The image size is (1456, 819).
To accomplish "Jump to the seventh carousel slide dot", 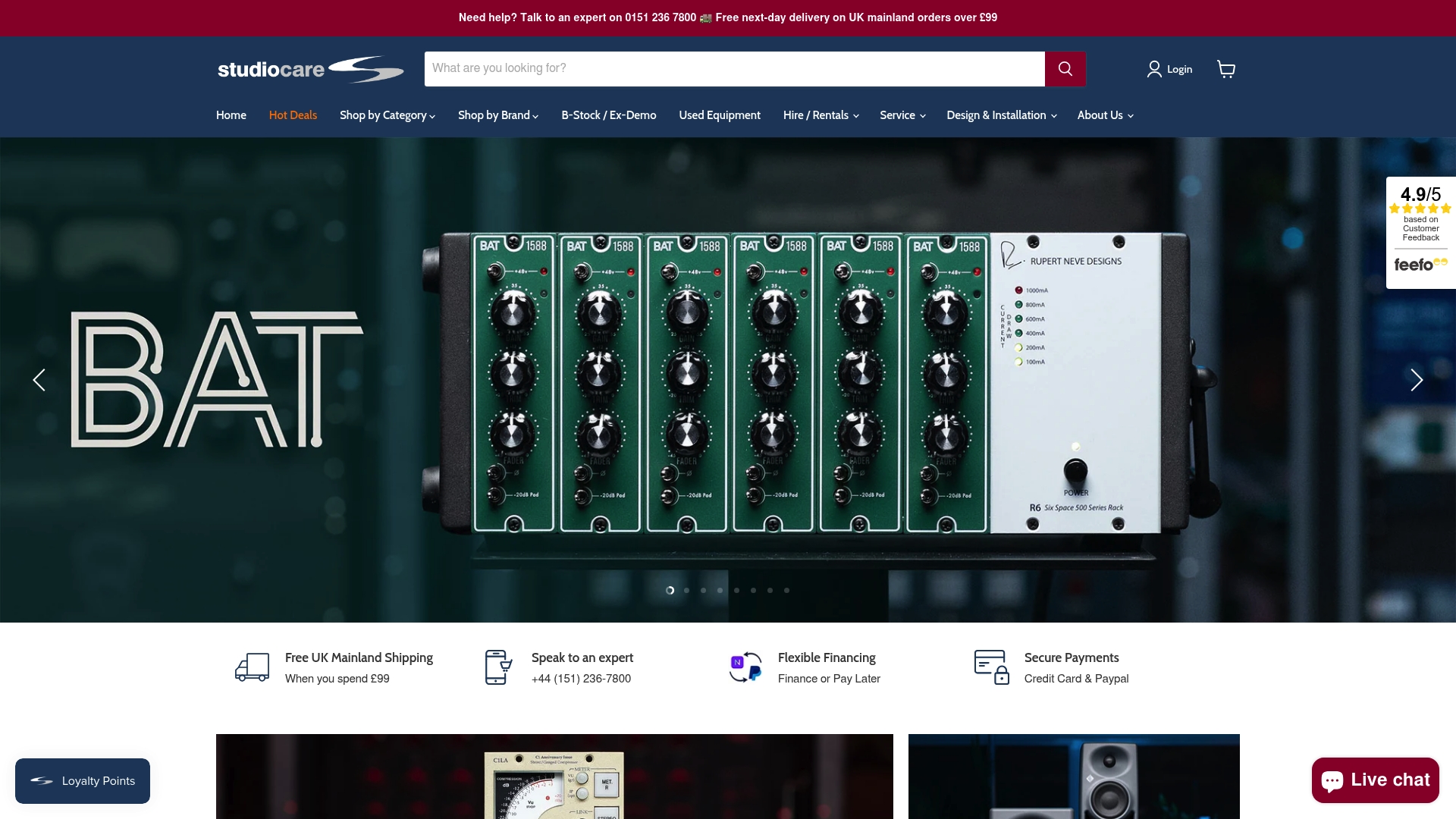I will 770,590.
